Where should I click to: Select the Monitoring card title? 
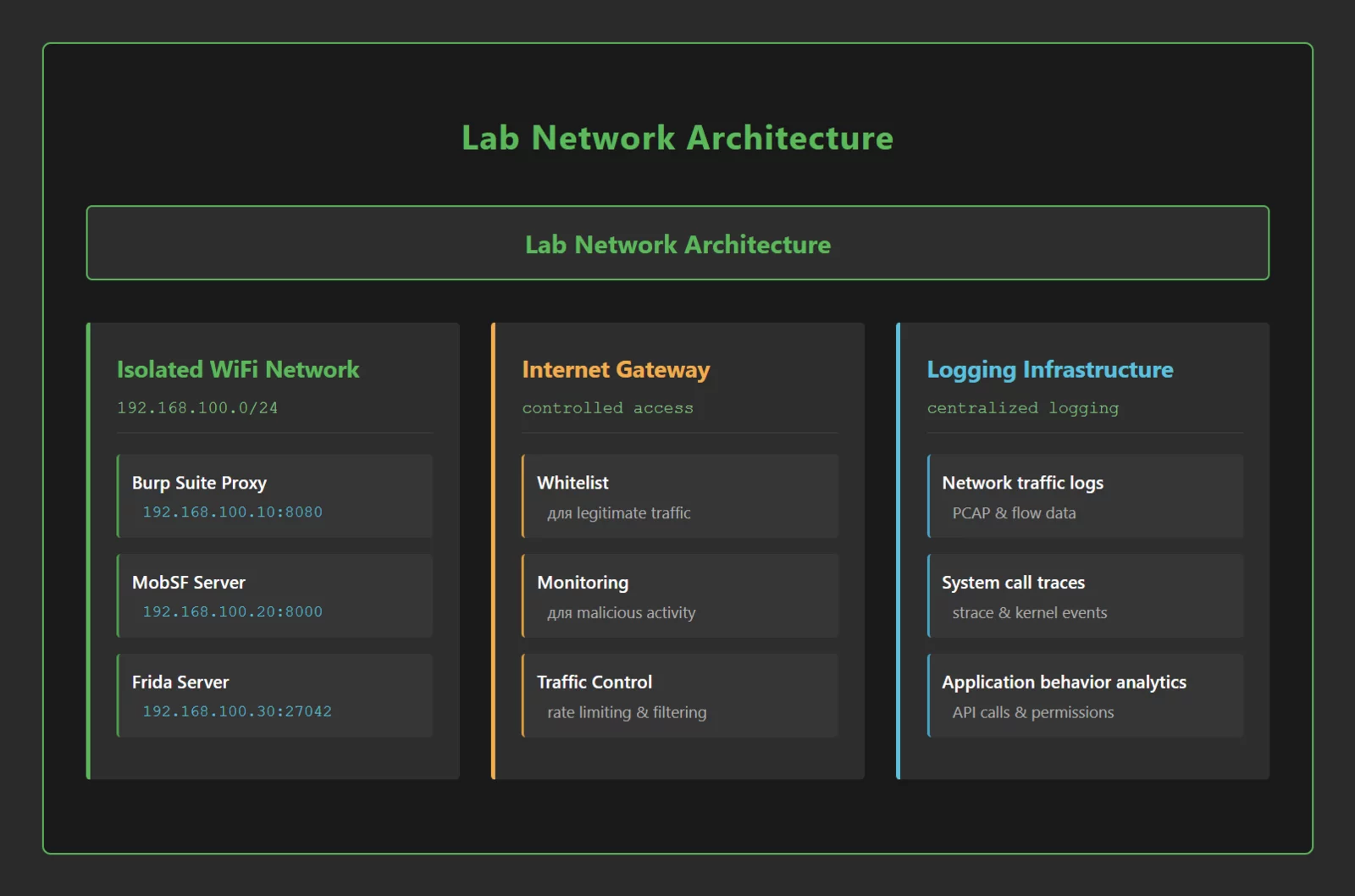click(583, 583)
